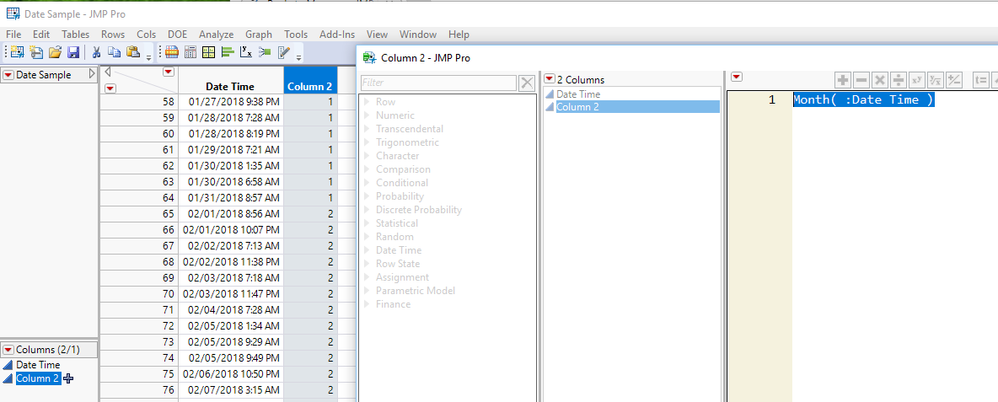The width and height of the screenshot is (998, 402).
Task: Click the plus operator button in formula editor
Action: pyautogui.click(x=843, y=80)
